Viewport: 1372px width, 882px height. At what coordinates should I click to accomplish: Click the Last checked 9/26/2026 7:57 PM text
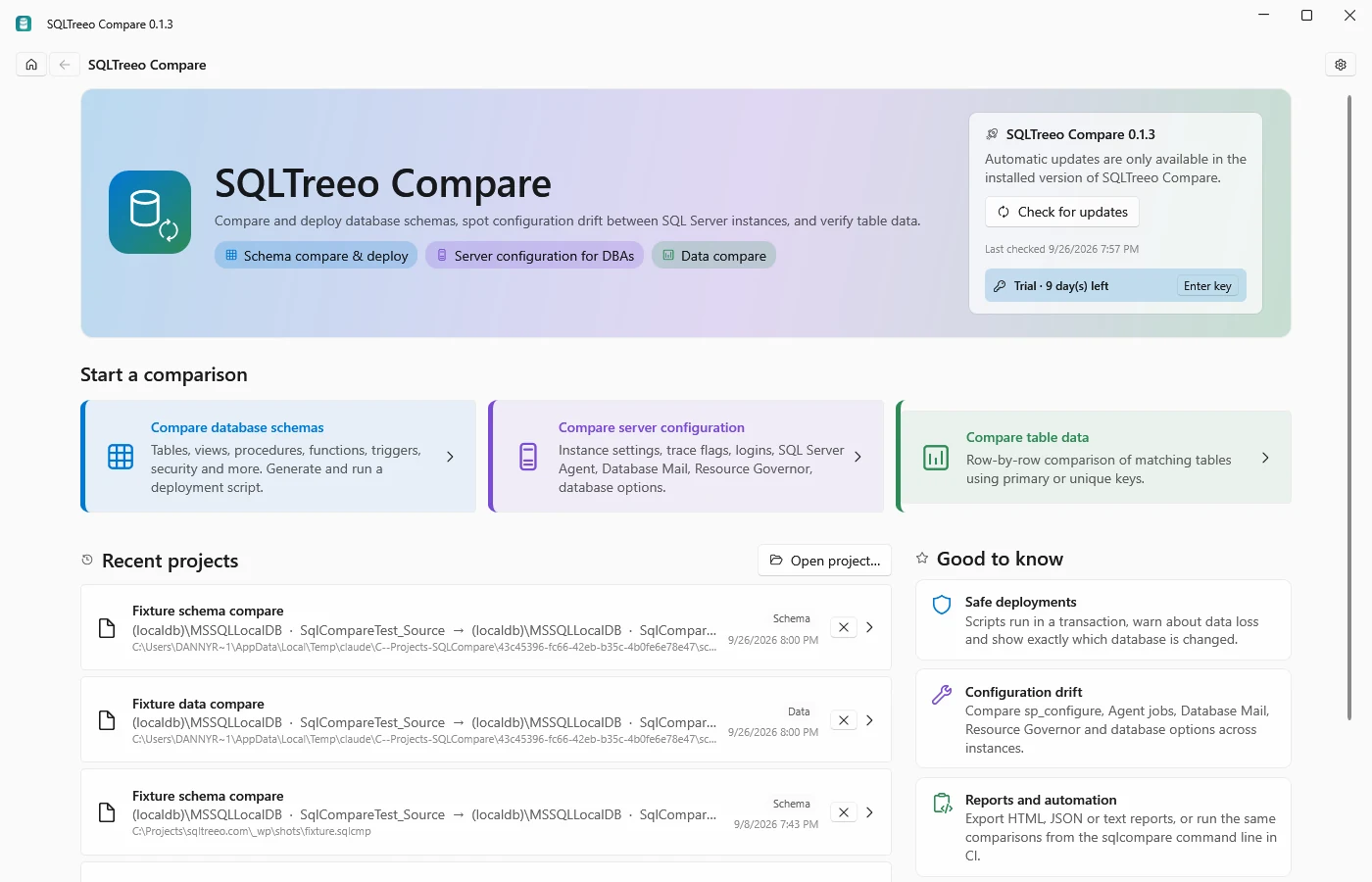(x=1061, y=249)
